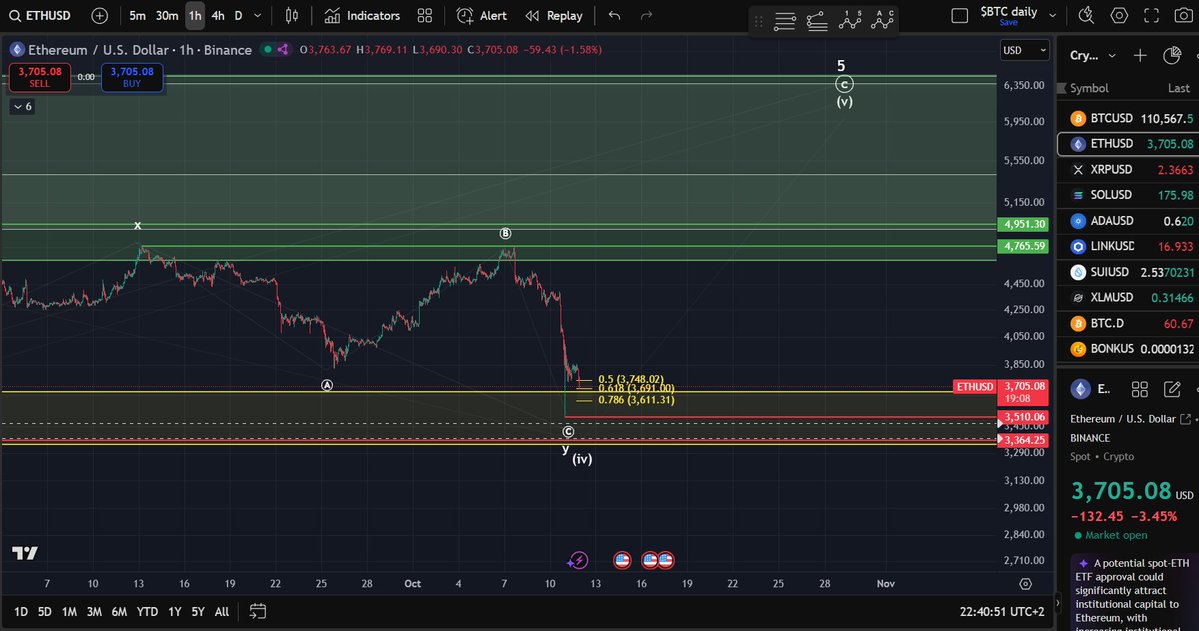Take a chart snapshot with camera icon
This screenshot has width=1199, height=631.
[x=1183, y=15]
